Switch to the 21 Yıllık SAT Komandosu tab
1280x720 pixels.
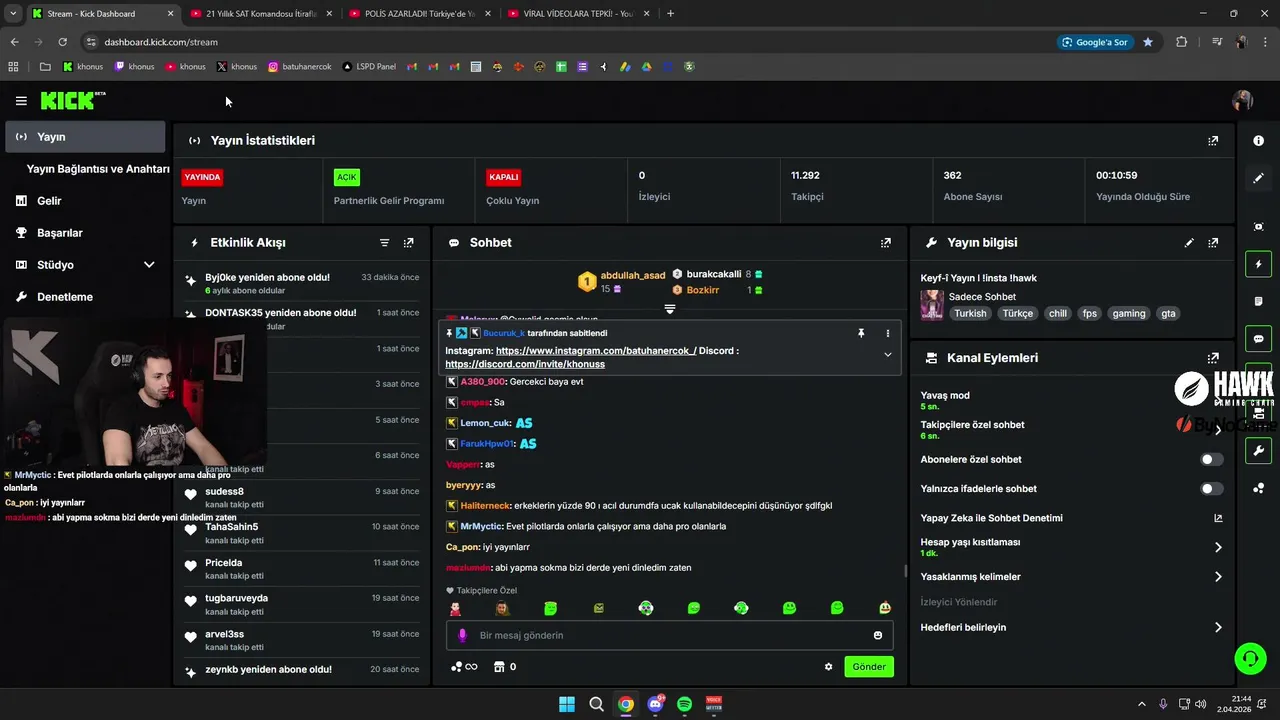click(x=260, y=13)
